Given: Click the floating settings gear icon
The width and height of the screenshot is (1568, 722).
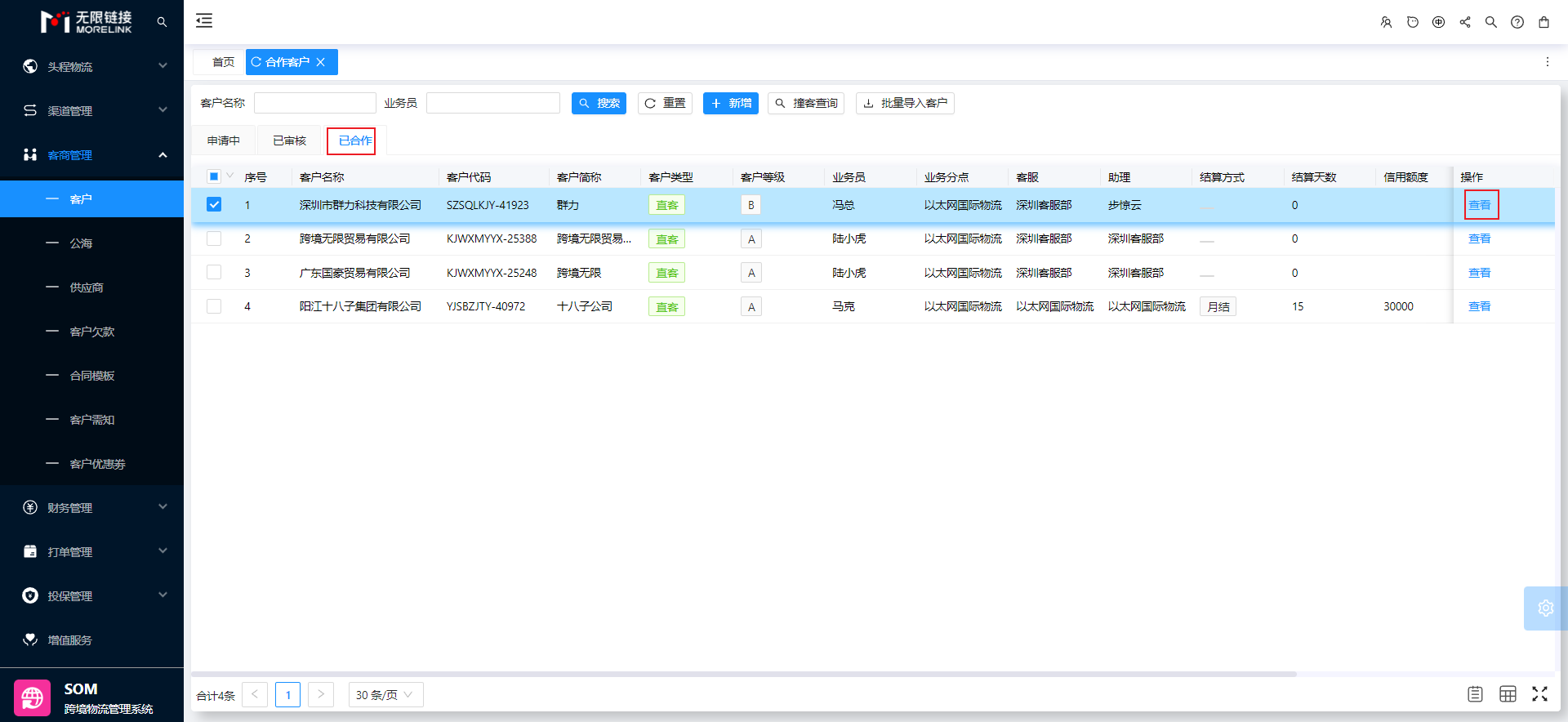Looking at the screenshot, I should (x=1545, y=608).
